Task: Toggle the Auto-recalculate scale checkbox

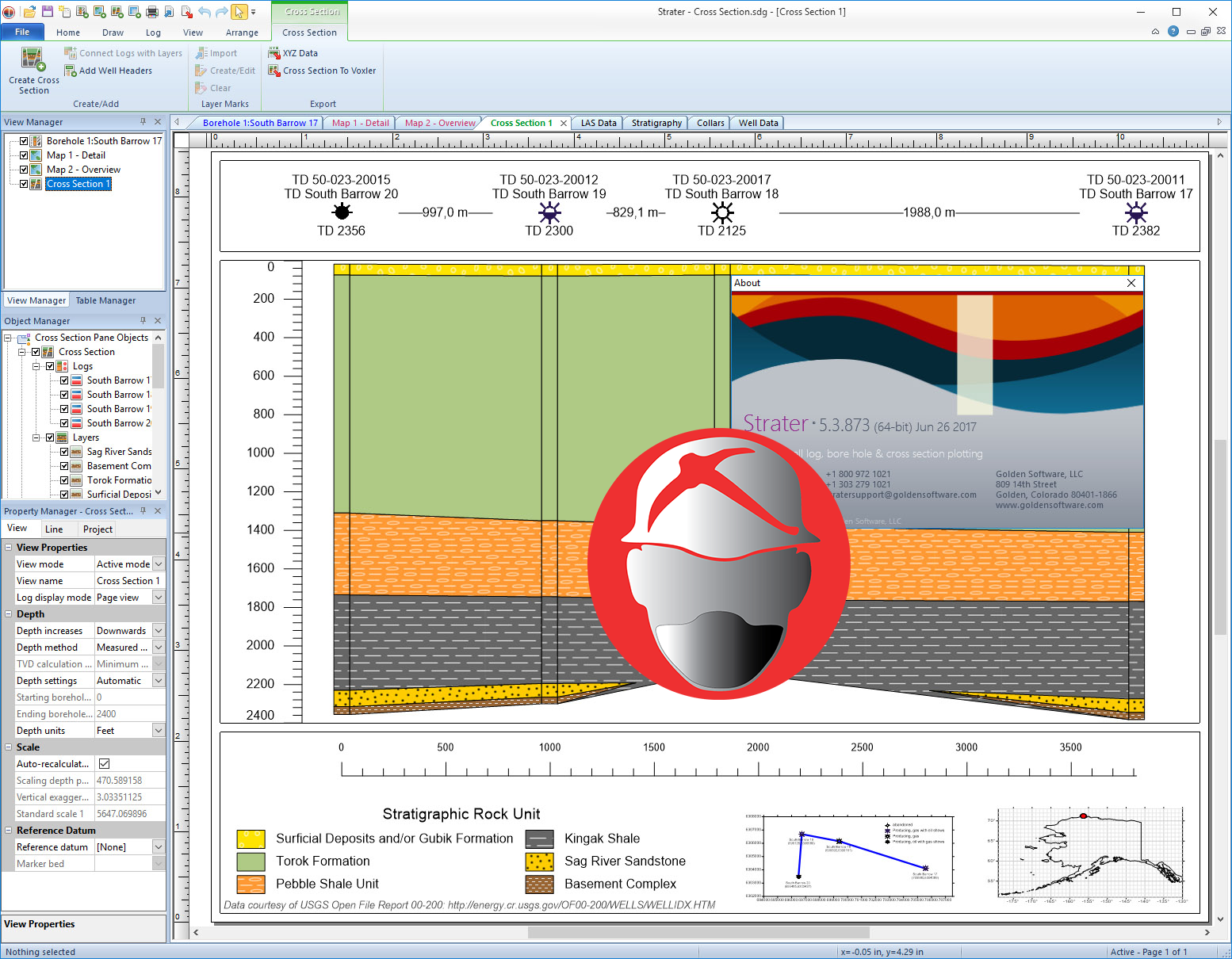Action: tap(104, 764)
